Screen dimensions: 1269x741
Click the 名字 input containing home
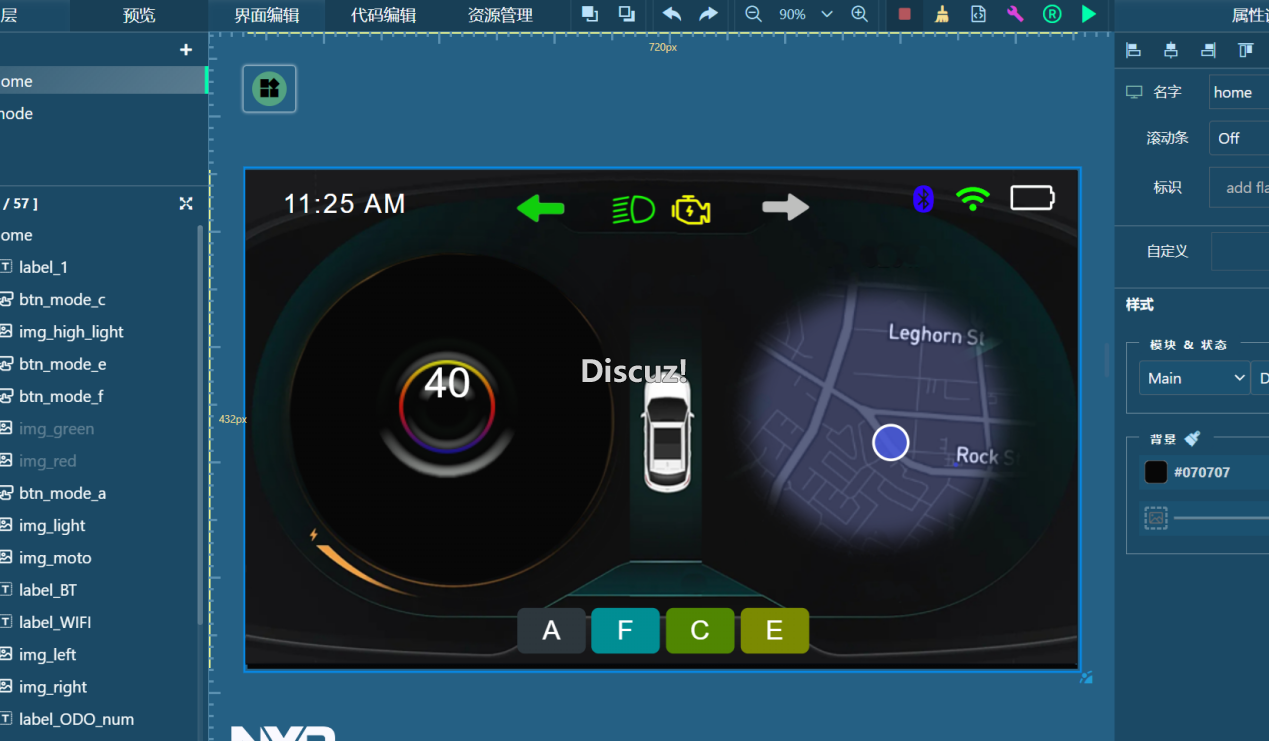(x=1238, y=92)
